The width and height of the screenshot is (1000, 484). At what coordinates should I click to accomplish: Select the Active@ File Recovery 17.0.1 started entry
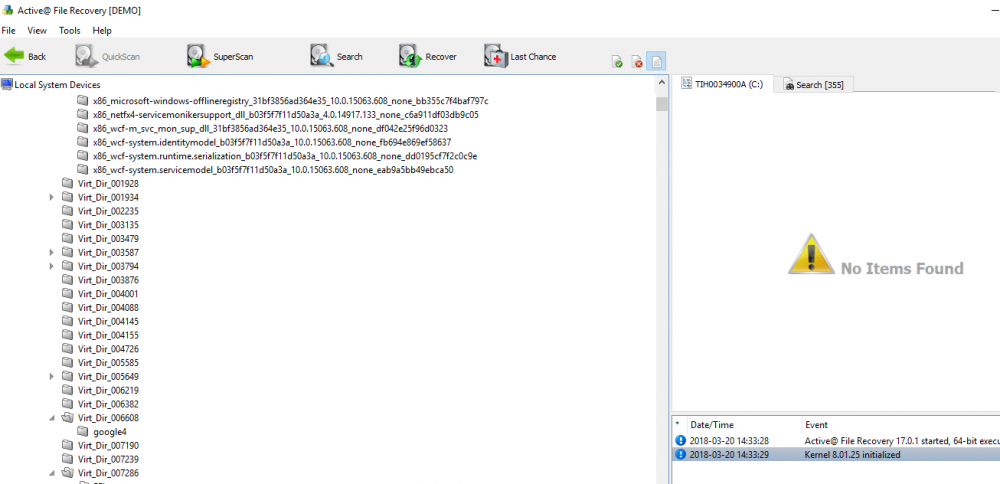tap(836, 441)
